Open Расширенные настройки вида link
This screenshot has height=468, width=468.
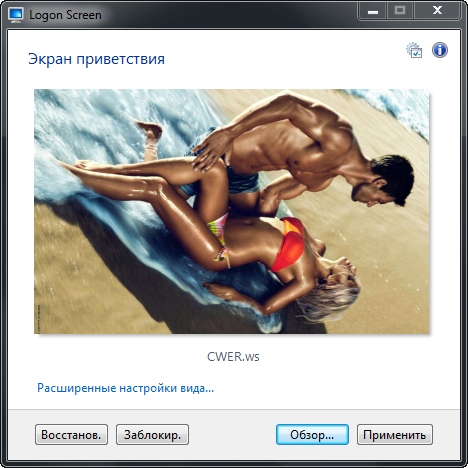click(125, 388)
